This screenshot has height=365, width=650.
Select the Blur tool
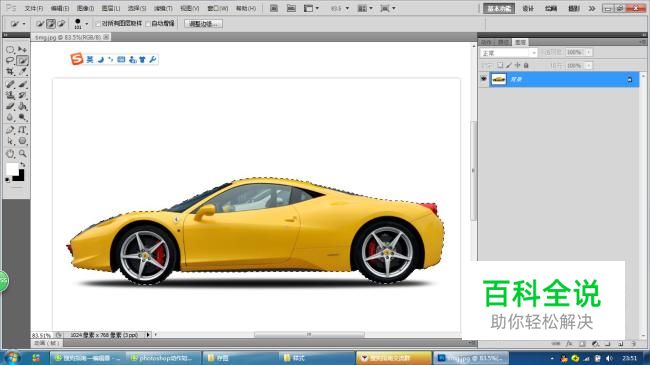click(x=10, y=118)
